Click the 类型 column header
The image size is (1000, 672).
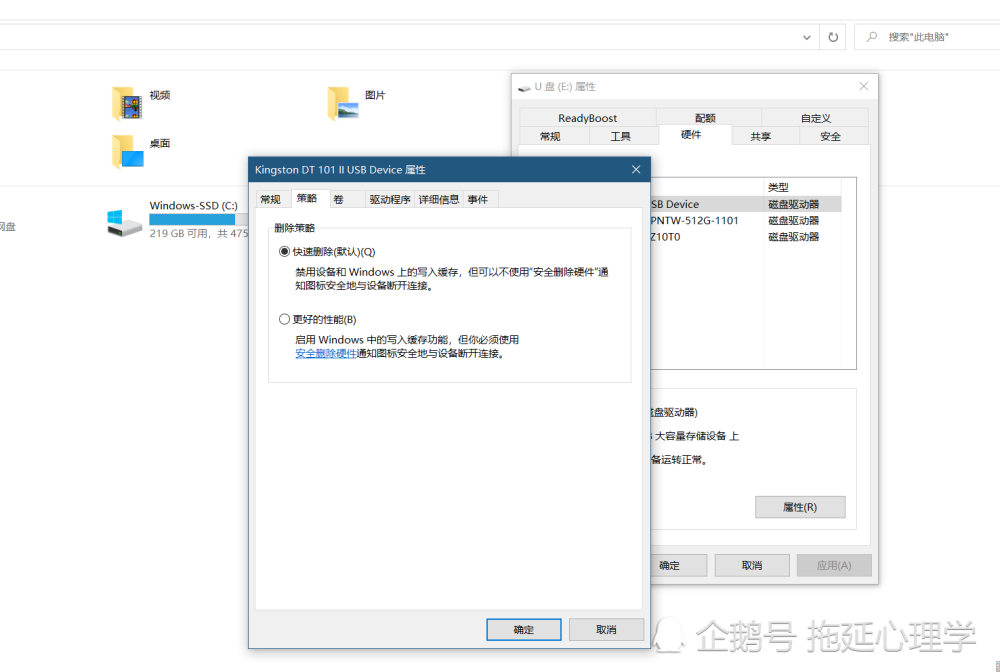coord(802,187)
